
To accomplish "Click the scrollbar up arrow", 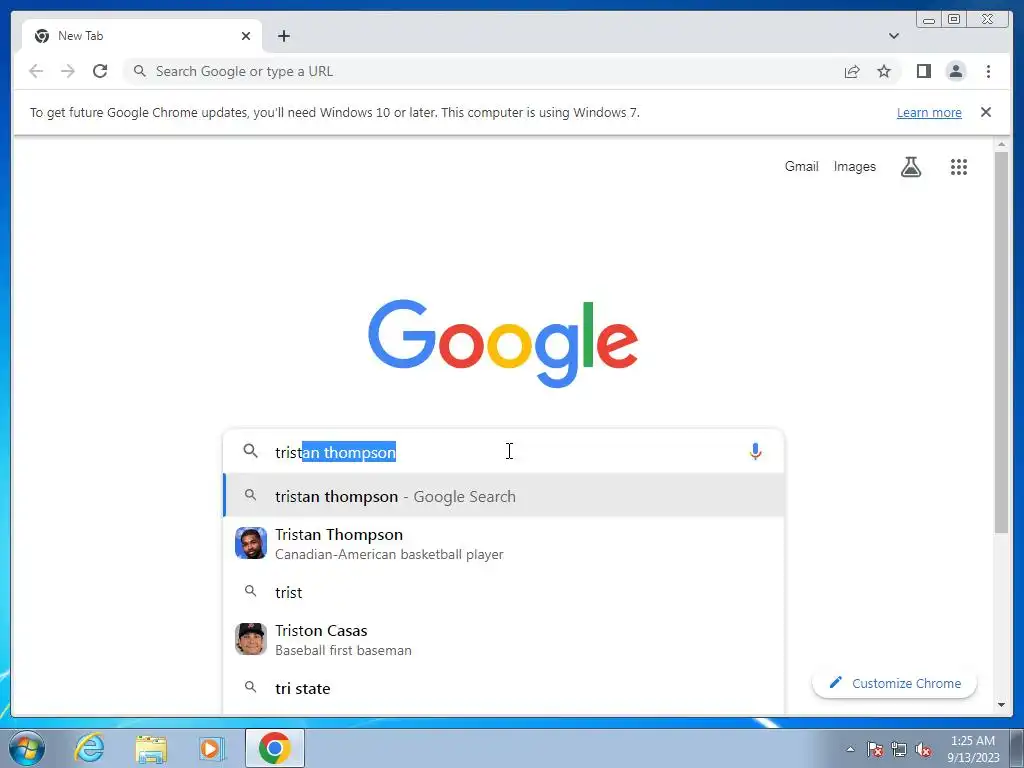I will point(1001,144).
